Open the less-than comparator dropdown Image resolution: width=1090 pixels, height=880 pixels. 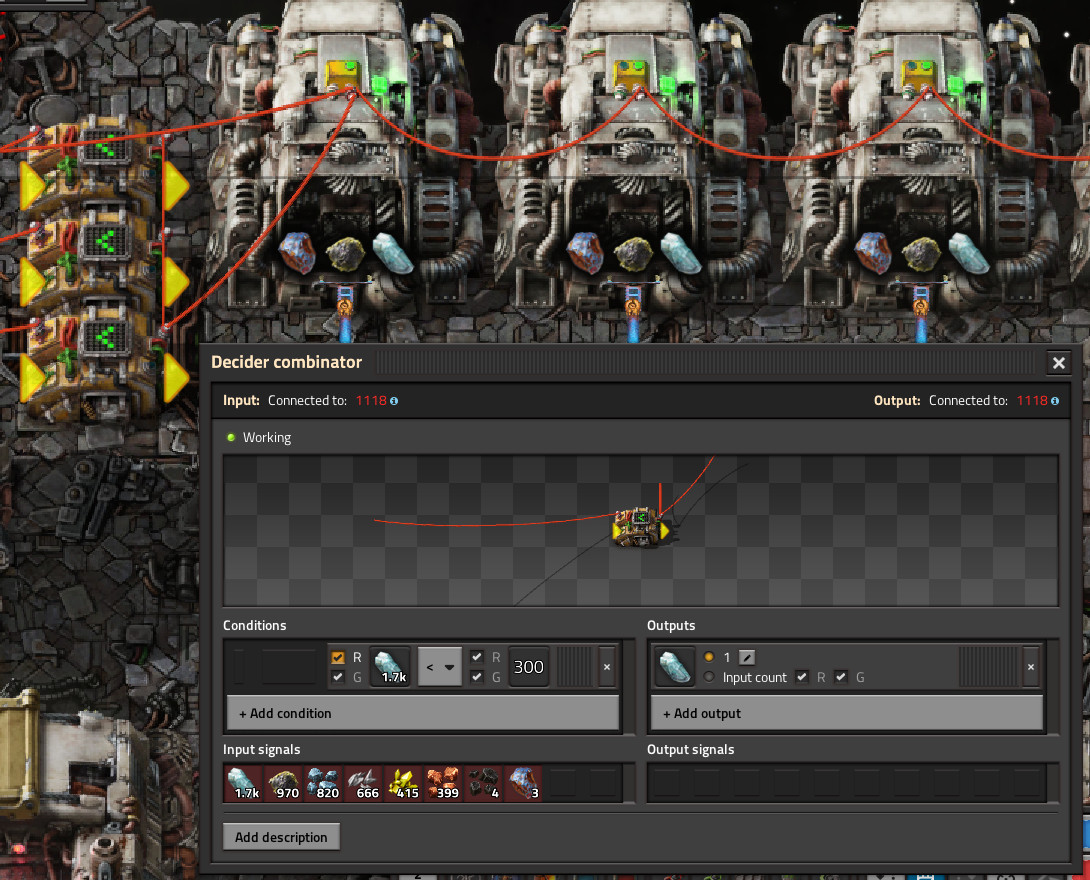click(x=440, y=667)
